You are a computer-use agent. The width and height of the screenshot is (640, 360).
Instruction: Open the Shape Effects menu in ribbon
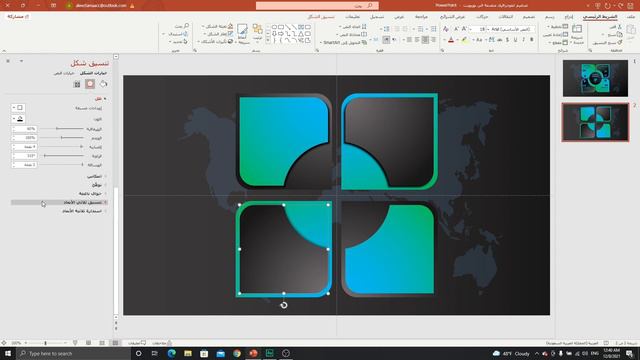coord(216,42)
